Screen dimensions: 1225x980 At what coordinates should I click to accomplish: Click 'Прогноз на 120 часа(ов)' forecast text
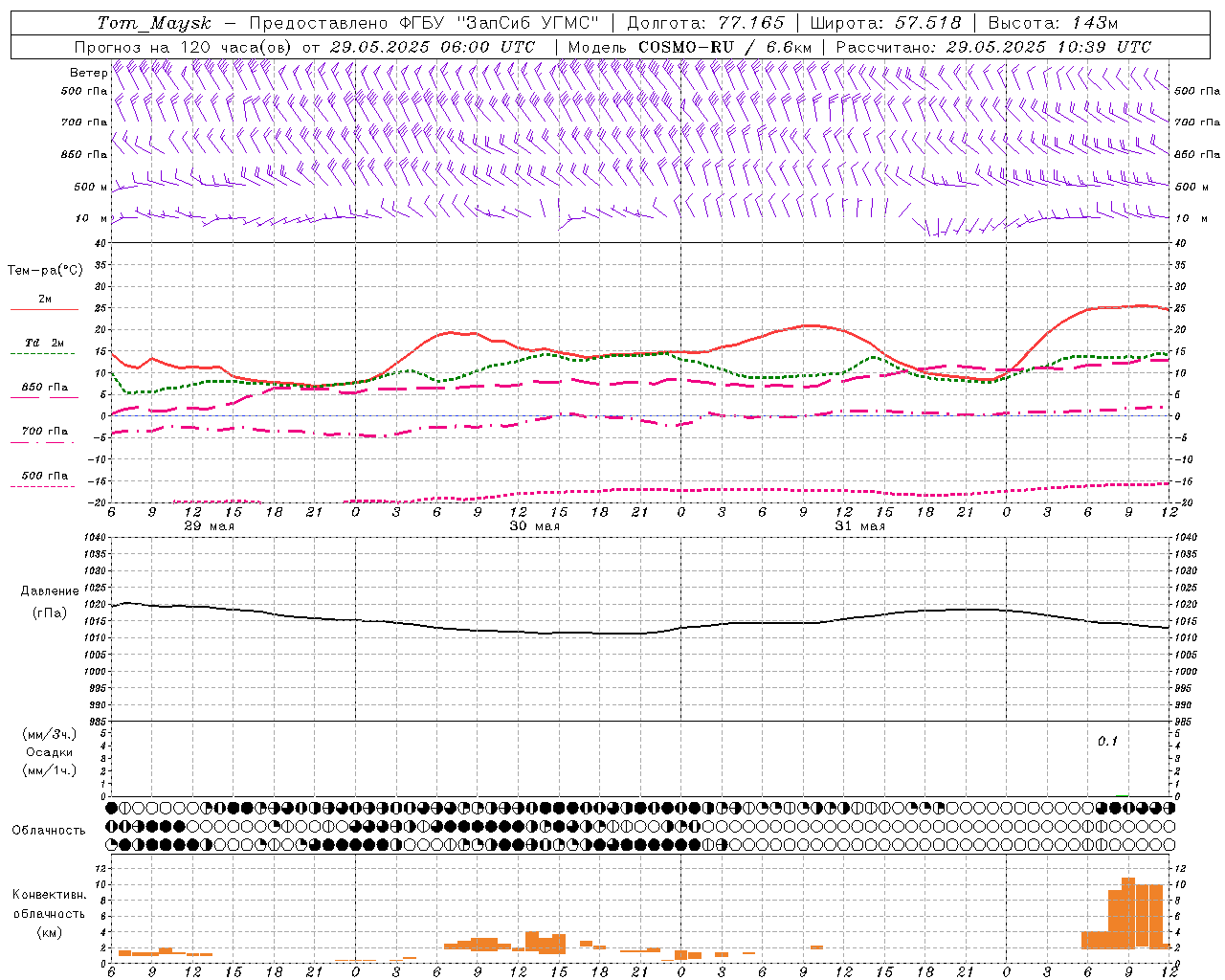pos(185,47)
